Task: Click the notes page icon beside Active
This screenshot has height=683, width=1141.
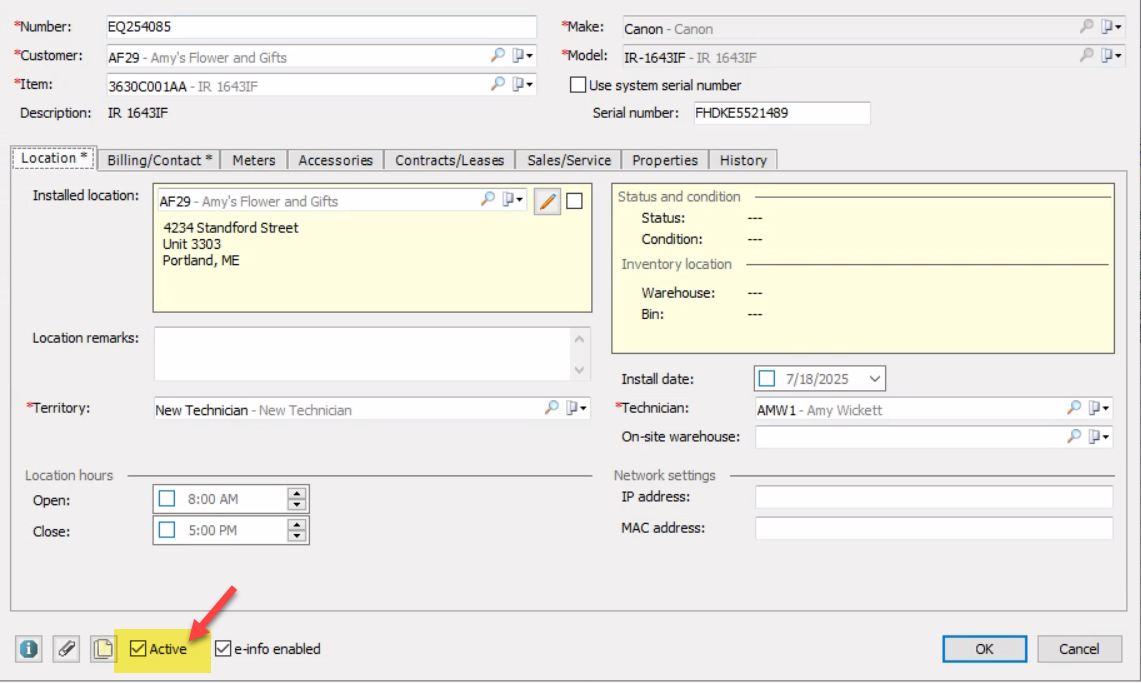Action: (103, 649)
